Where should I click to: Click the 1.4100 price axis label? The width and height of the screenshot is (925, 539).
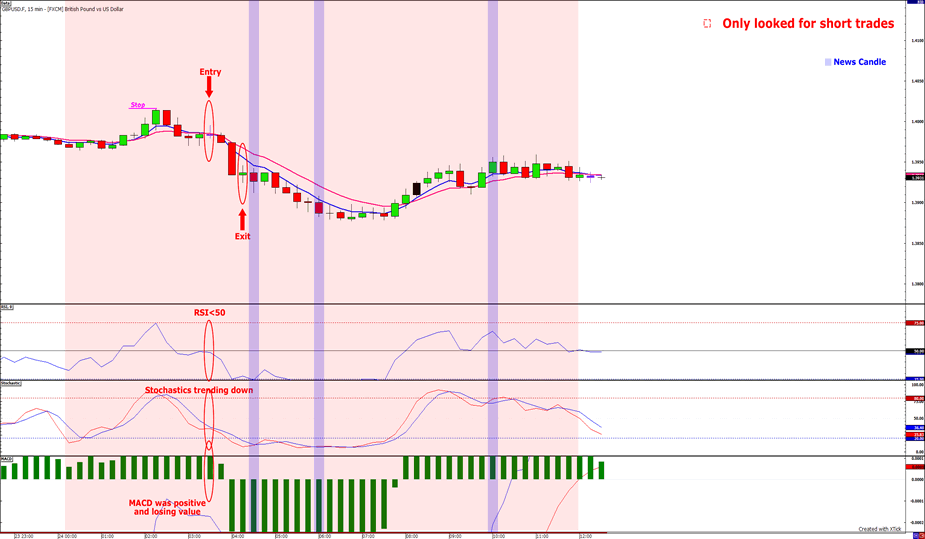[x=917, y=41]
